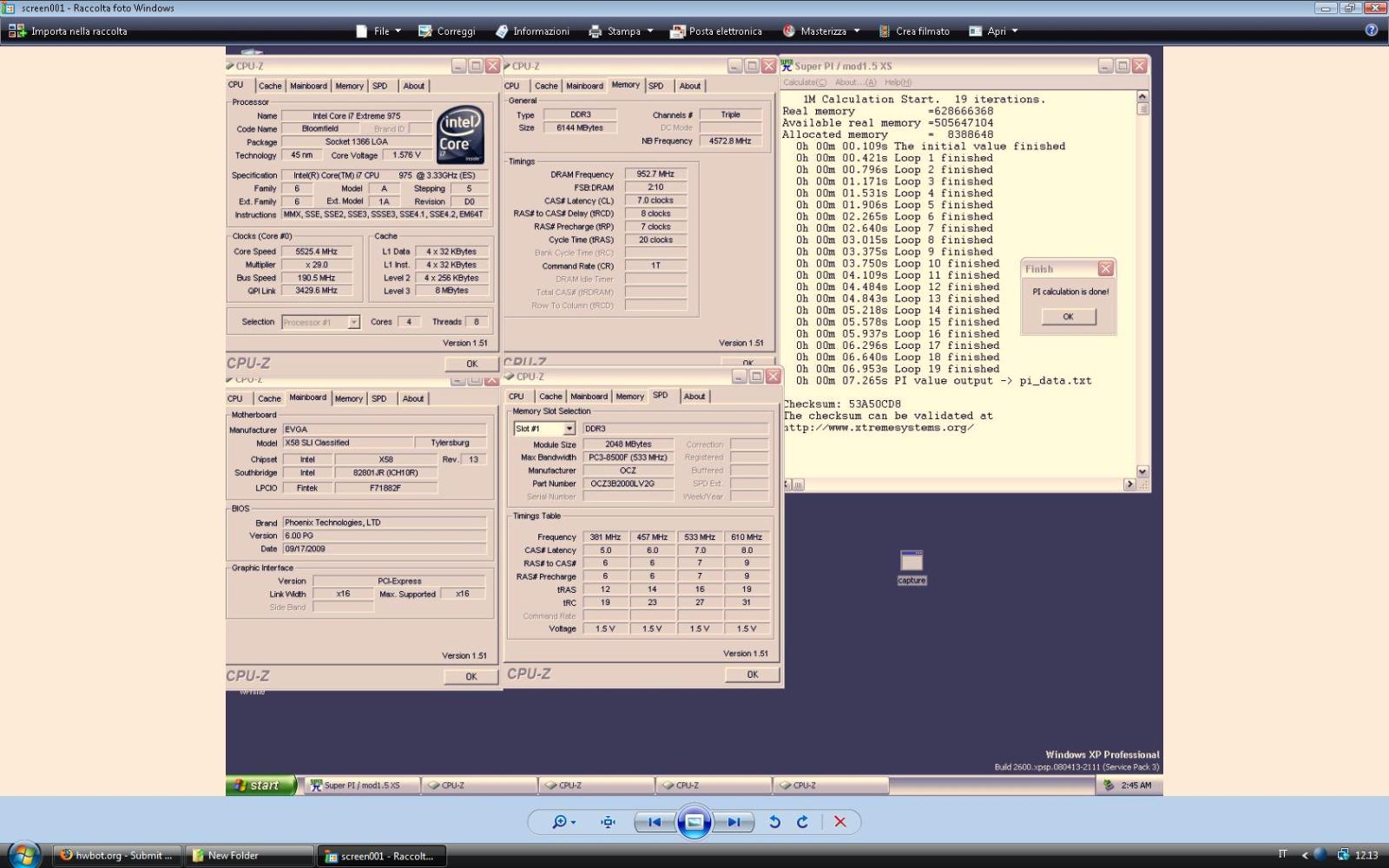Click the Intel Core i7 logo

click(x=460, y=135)
